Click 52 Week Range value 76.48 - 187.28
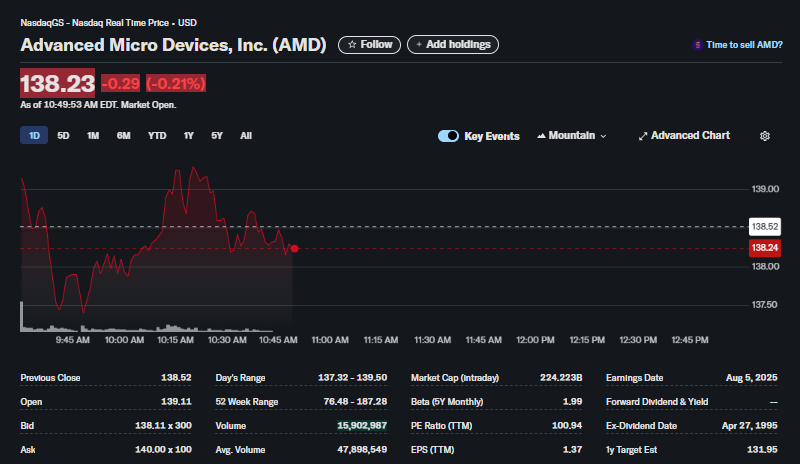This screenshot has height=464, width=800. coord(355,402)
